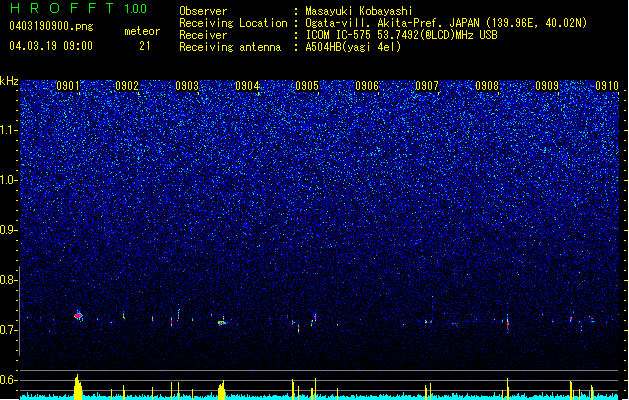Viewport: 629px width, 400px height.
Task: Click the 0901 time marker label
Action: [68, 86]
